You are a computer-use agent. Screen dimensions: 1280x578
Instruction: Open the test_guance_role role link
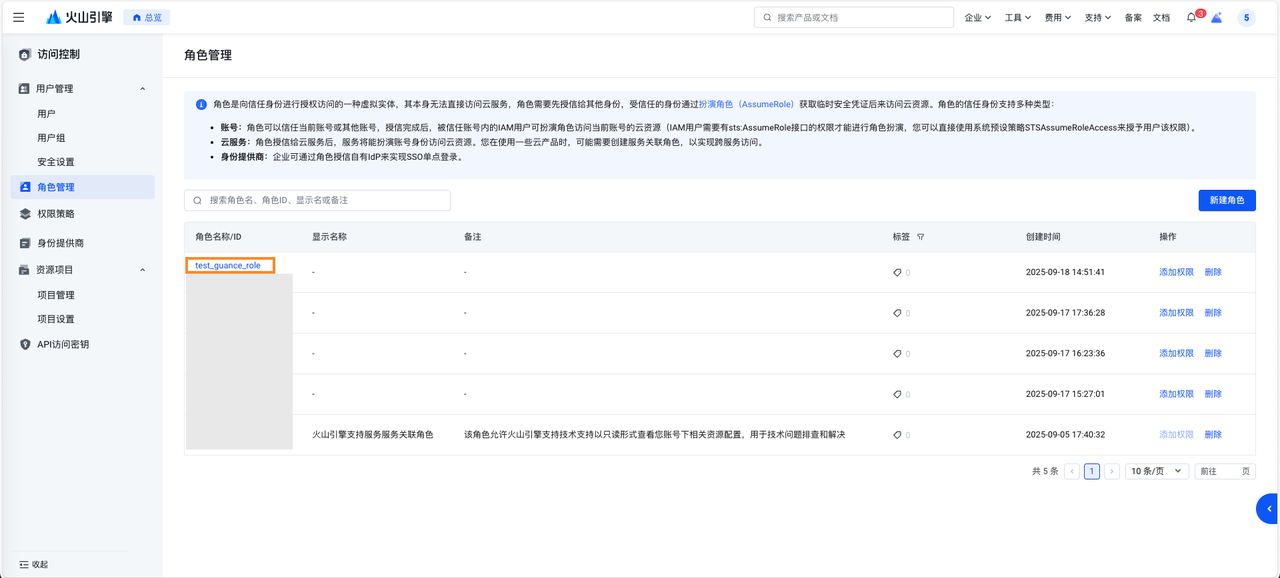pyautogui.click(x=228, y=265)
